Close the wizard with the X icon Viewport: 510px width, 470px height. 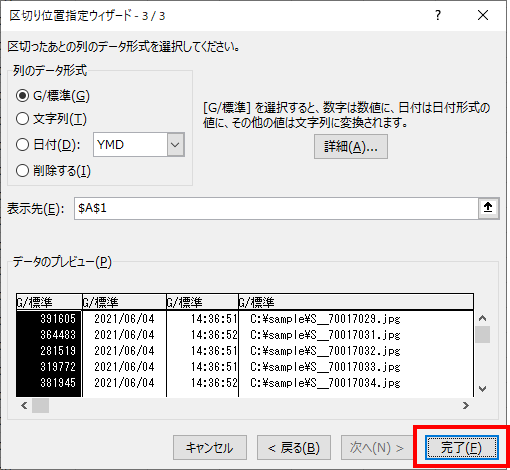[483, 15]
